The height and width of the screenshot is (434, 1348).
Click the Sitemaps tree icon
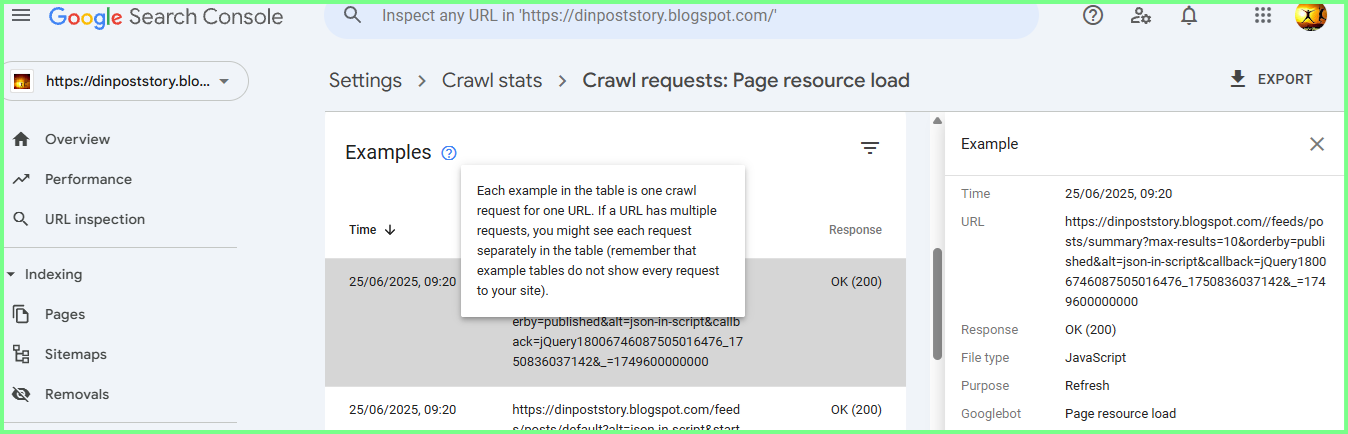click(21, 354)
